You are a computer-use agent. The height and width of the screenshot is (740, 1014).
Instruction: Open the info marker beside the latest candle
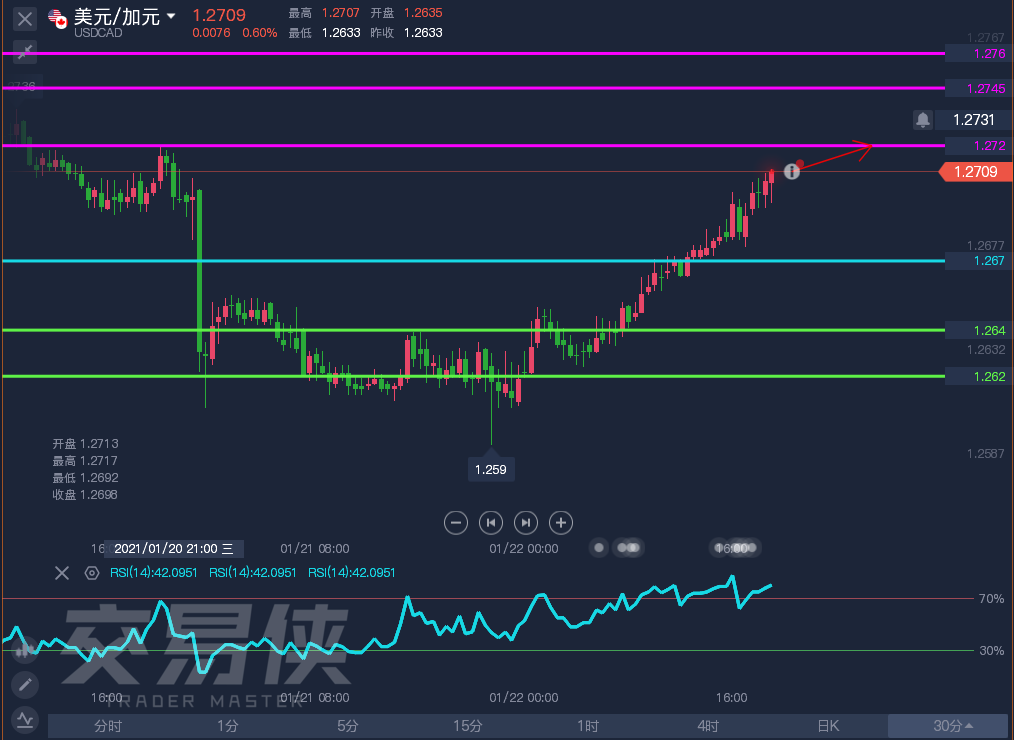[x=792, y=171]
